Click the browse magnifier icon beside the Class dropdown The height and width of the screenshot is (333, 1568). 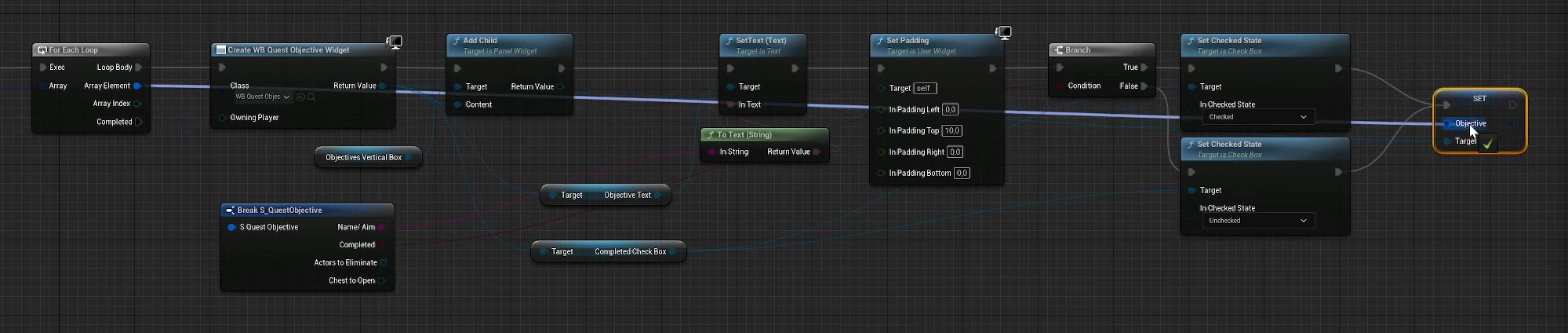311,97
